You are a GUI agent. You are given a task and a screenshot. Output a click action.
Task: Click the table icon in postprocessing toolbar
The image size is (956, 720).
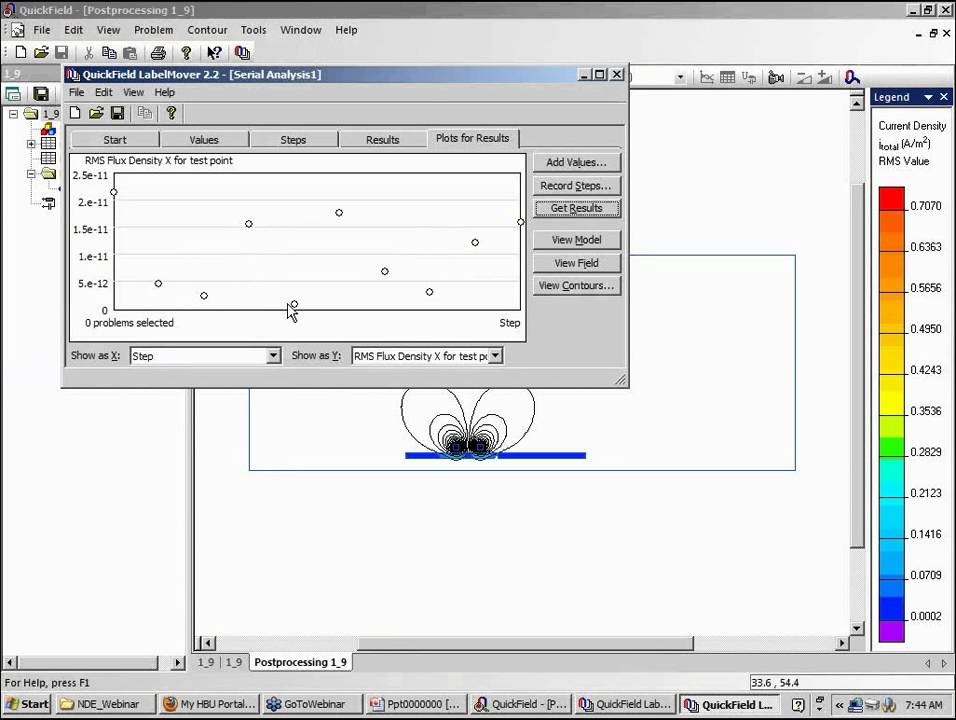(727, 77)
